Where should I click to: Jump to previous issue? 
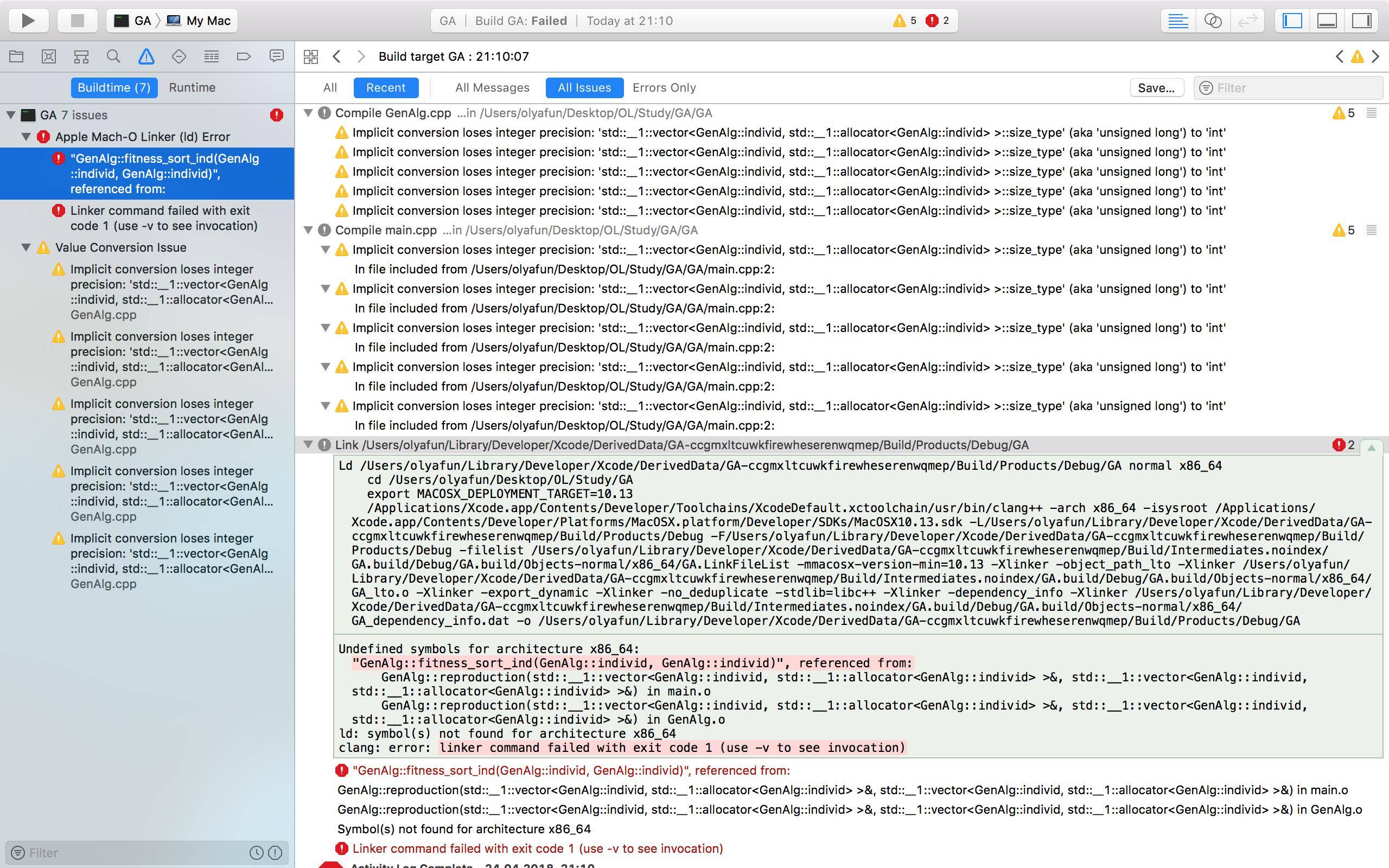(x=1339, y=56)
